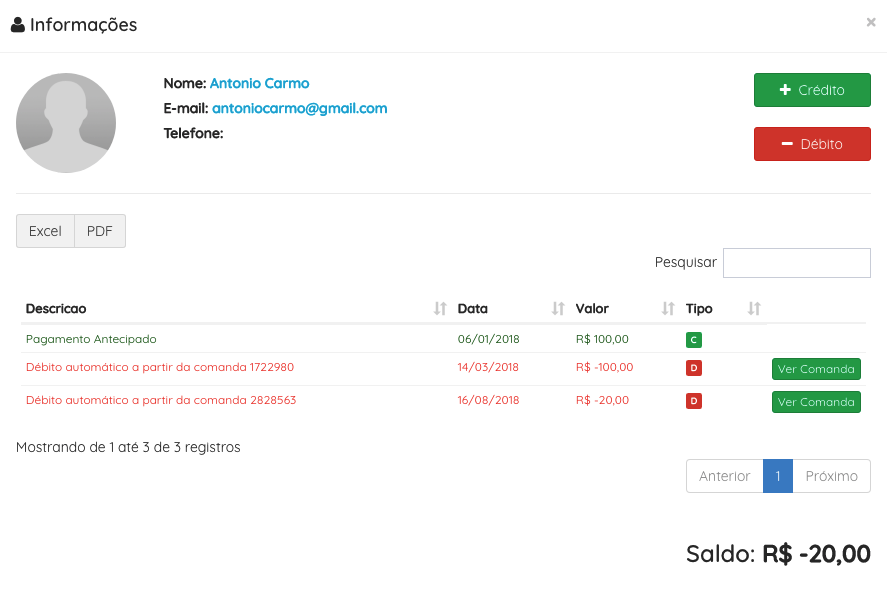The width and height of the screenshot is (887, 592).
Task: Sort by Descricao column arrows icon
Action: (x=440, y=309)
